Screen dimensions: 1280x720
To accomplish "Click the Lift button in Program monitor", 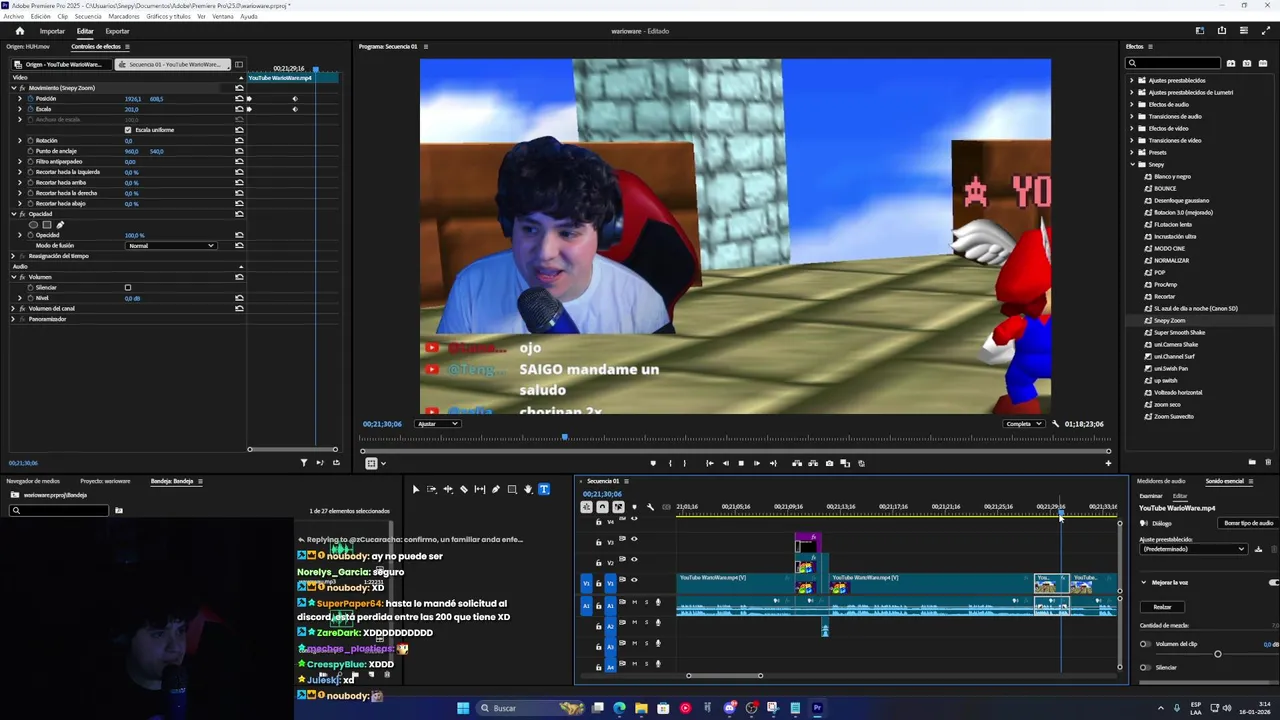I will pos(797,463).
